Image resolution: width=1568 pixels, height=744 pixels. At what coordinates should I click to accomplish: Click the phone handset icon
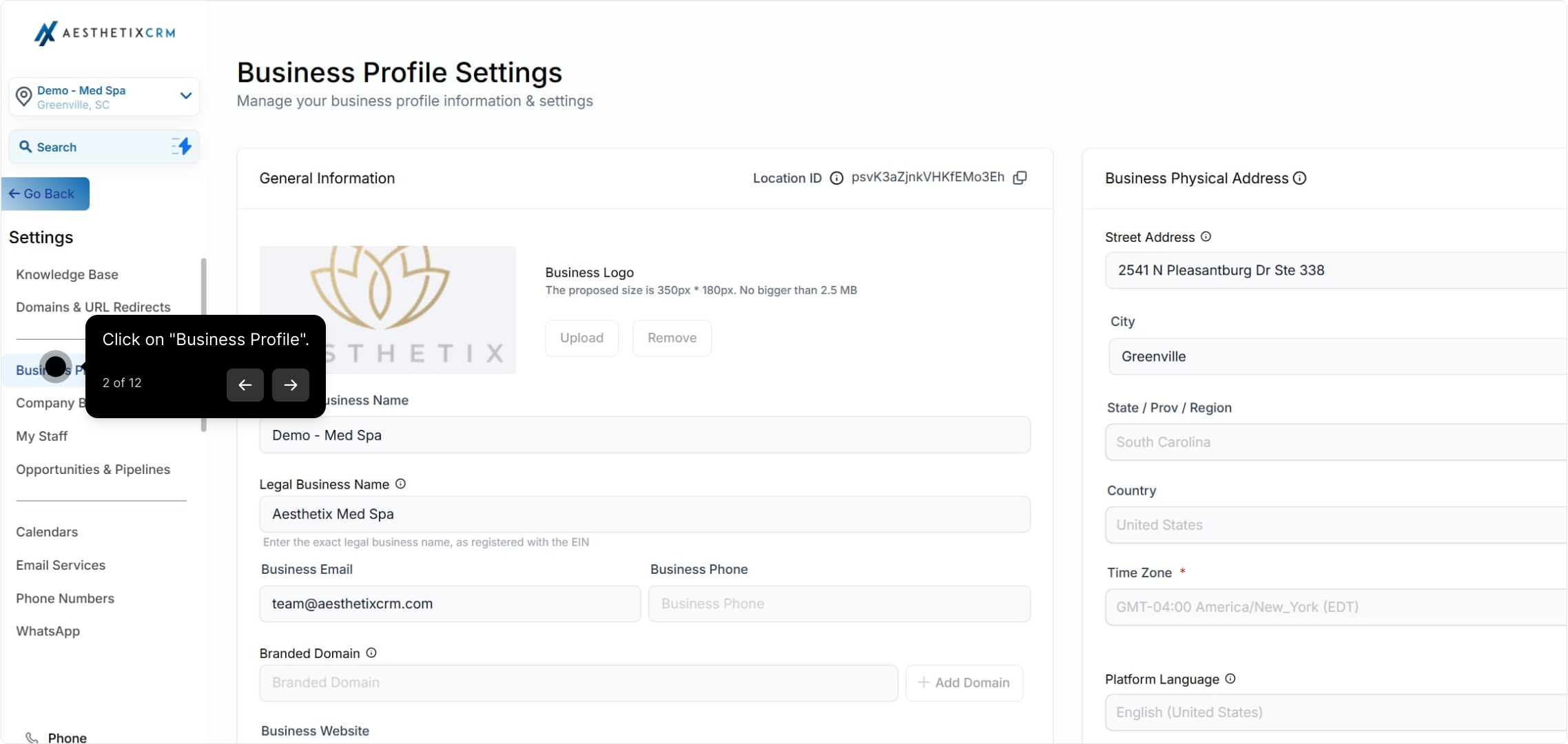(x=32, y=738)
